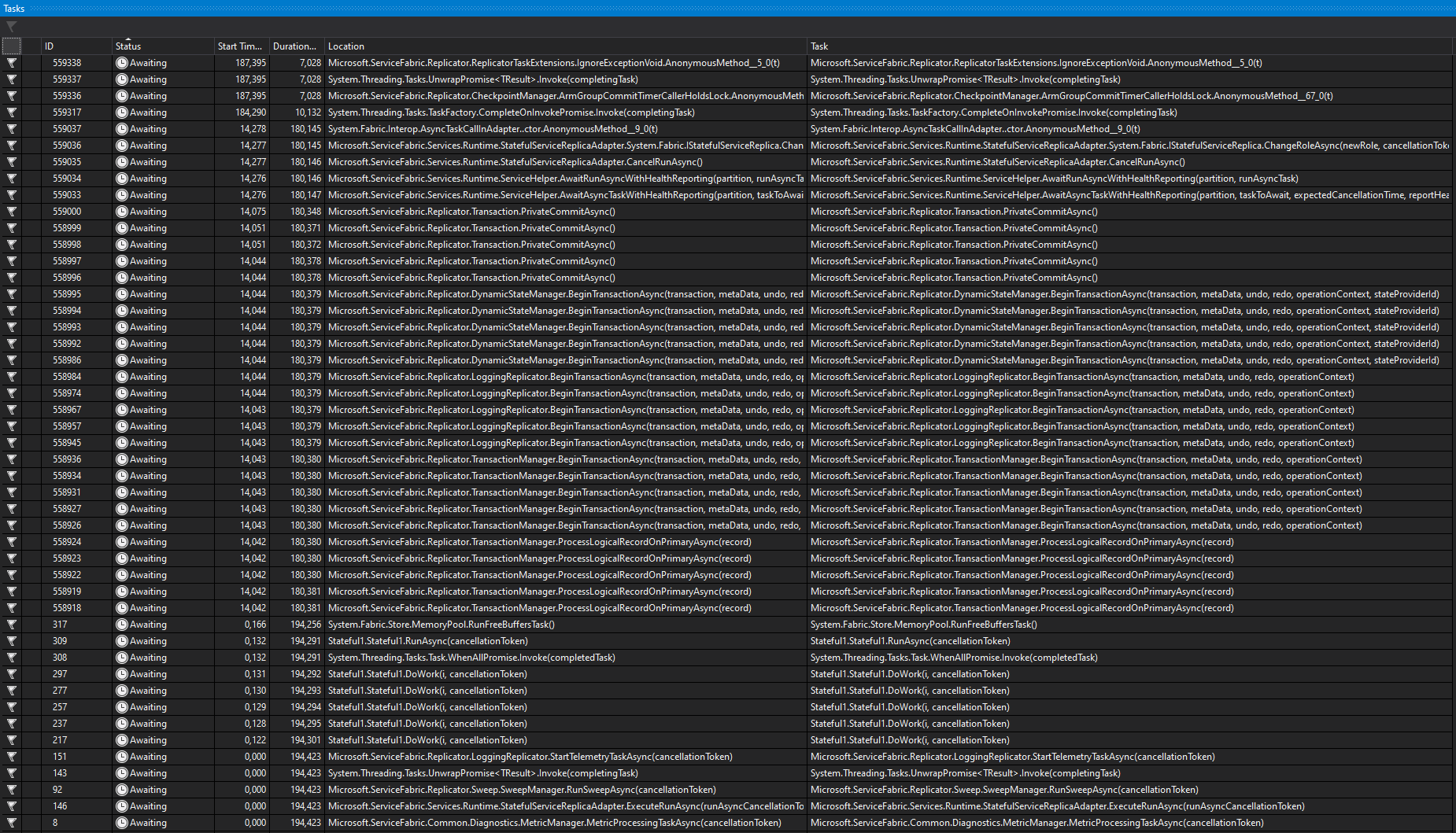Click MetricProcessingTaskAsync in the Task column

1037,823
